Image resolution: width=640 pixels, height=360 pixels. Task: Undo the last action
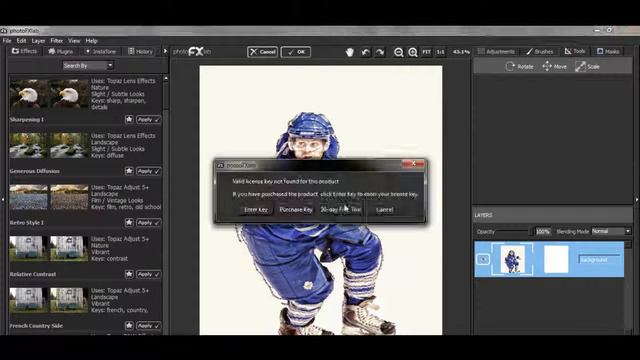(x=365, y=52)
